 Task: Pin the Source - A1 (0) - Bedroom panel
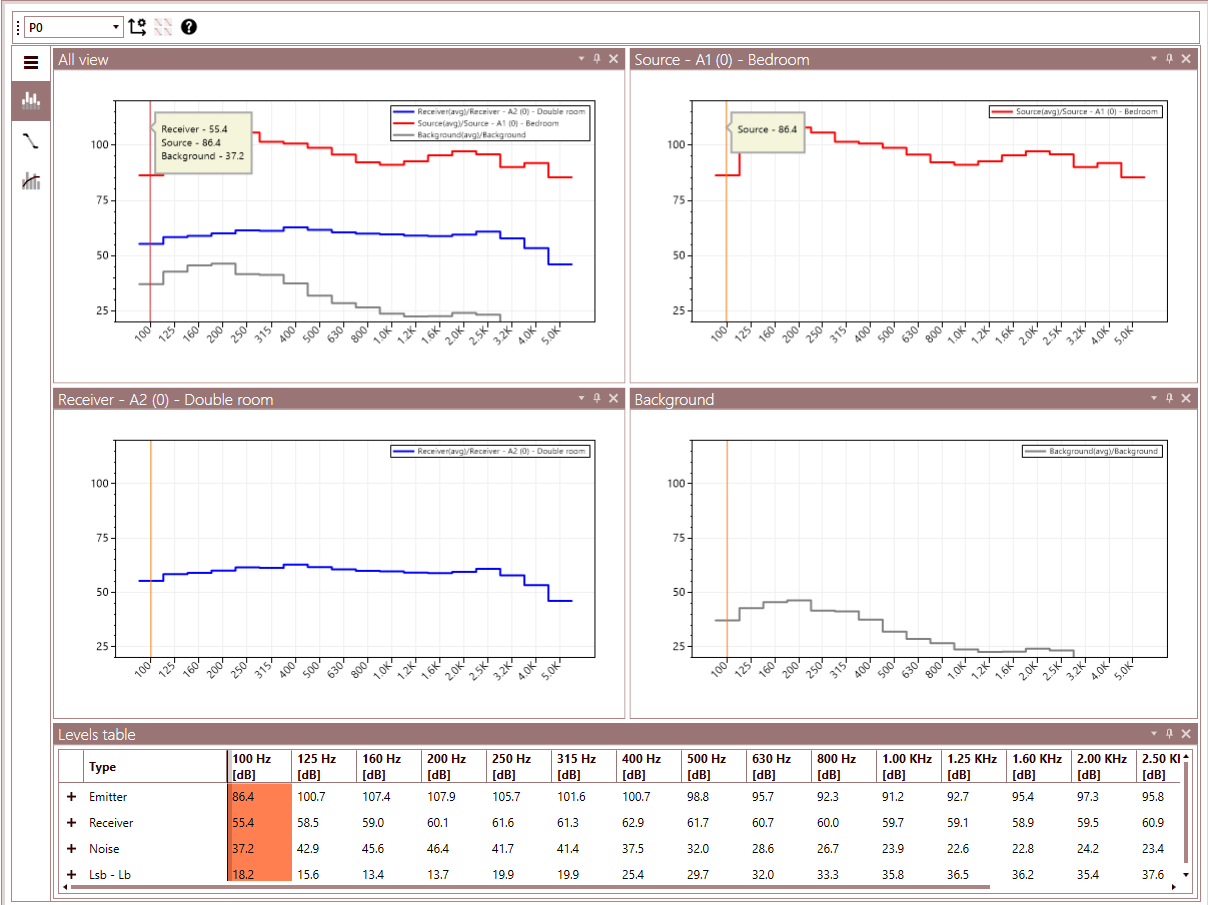point(1169,59)
